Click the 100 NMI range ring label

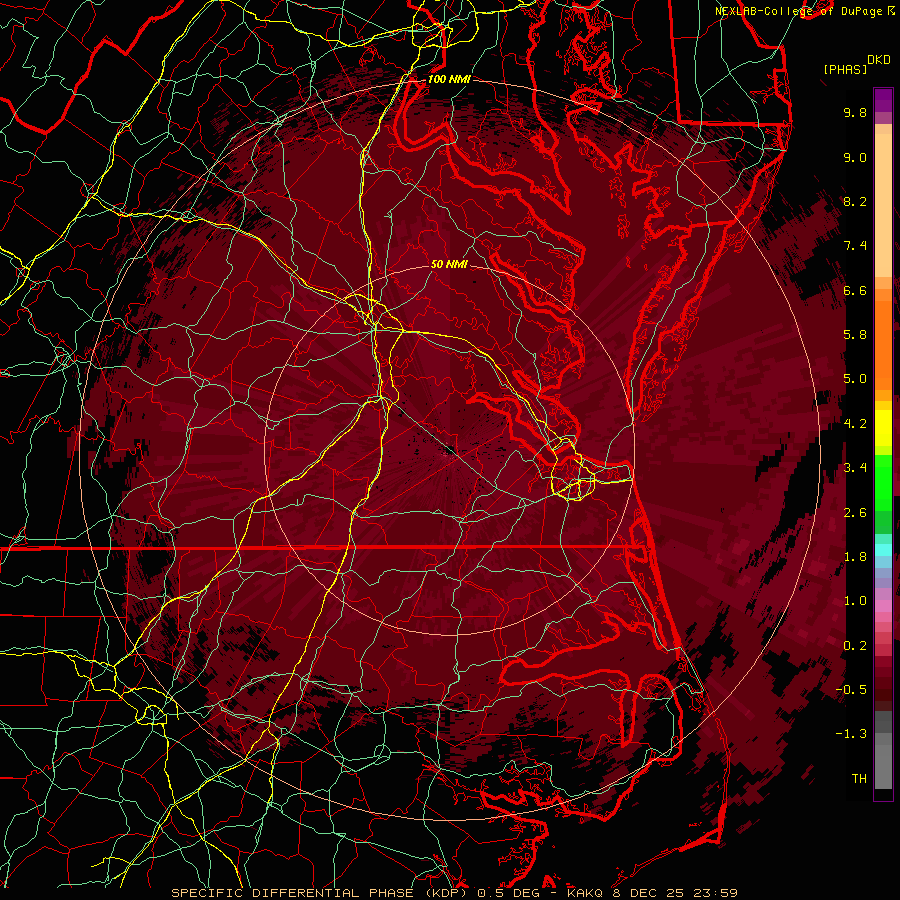coord(449,79)
